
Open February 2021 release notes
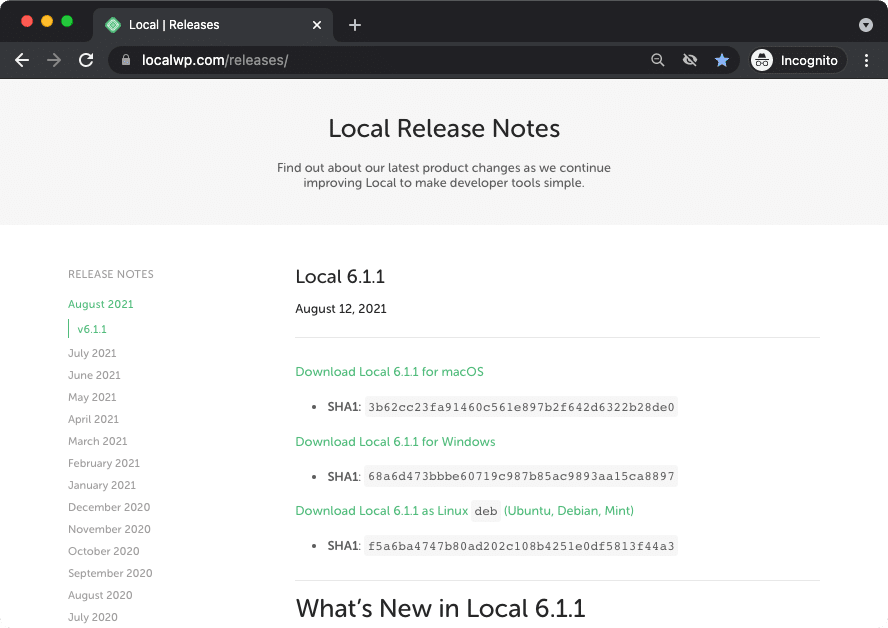pos(104,463)
